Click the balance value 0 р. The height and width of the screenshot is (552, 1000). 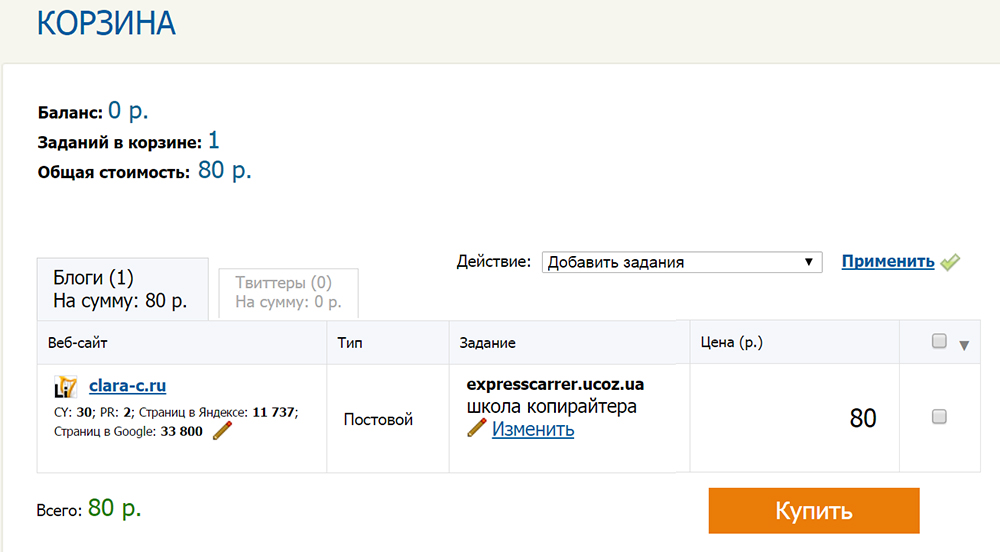coord(128,111)
